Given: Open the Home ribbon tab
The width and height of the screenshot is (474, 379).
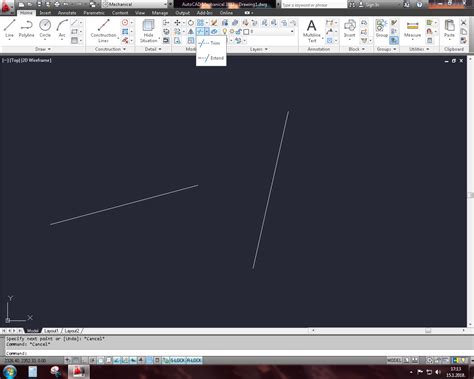Looking at the screenshot, I should 26,13.
